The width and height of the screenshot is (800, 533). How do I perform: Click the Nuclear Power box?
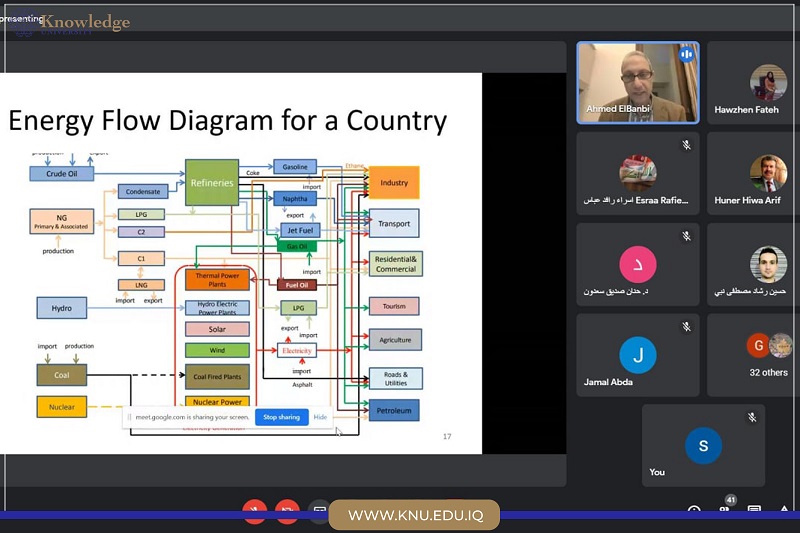tap(217, 401)
